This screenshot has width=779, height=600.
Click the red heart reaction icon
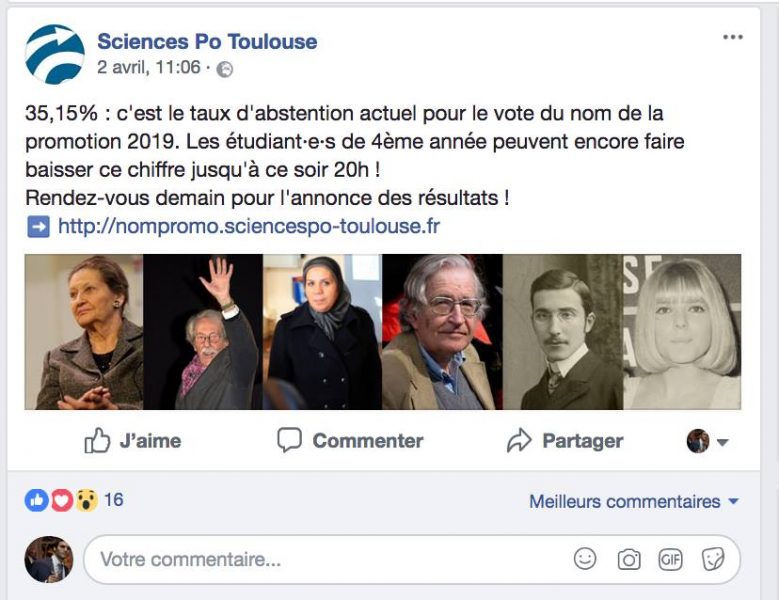click(61, 500)
